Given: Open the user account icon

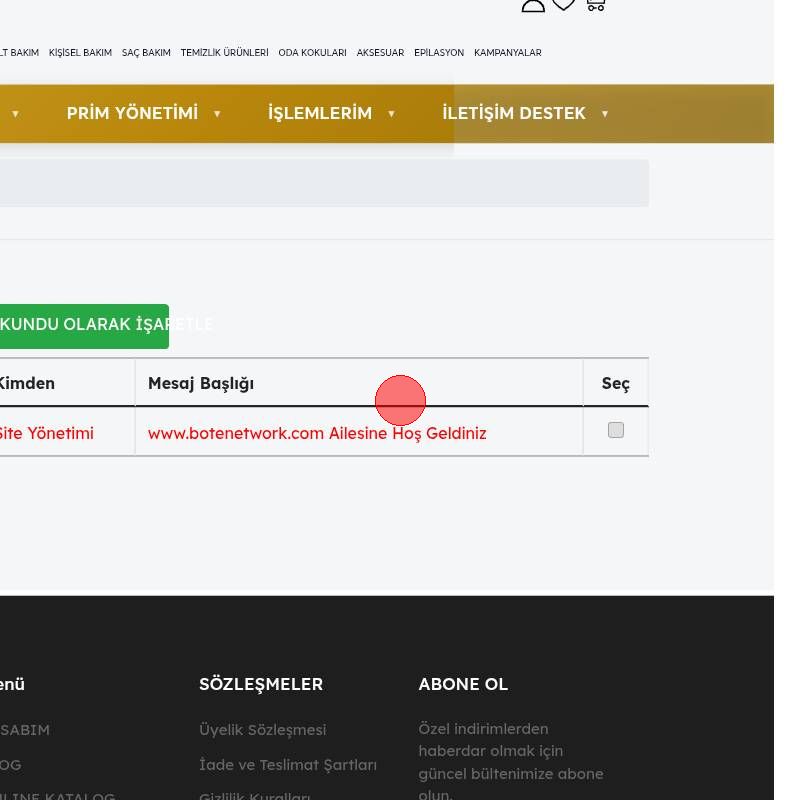Looking at the screenshot, I should [x=533, y=4].
